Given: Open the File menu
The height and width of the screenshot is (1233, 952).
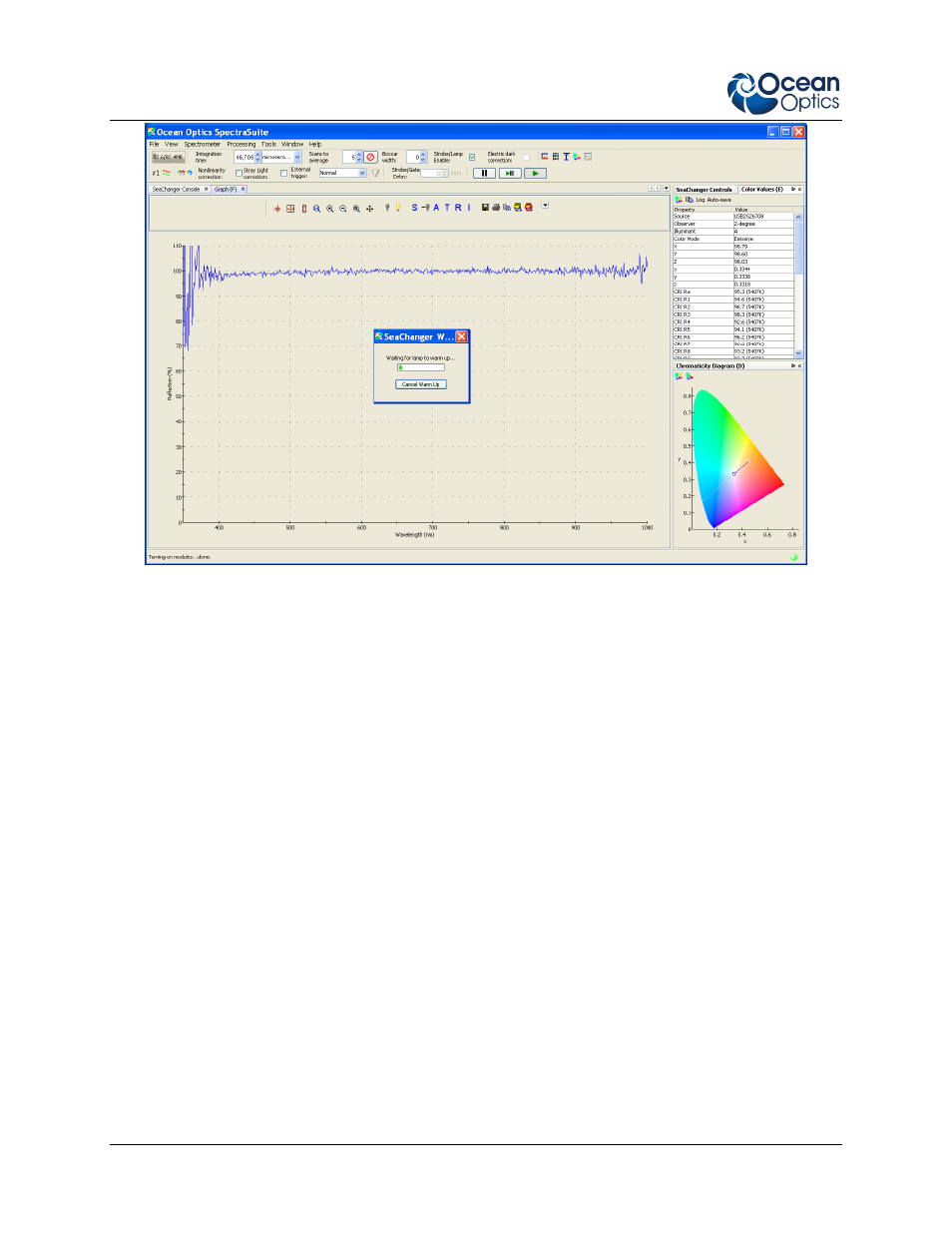Looking at the screenshot, I should pyautogui.click(x=154, y=144).
